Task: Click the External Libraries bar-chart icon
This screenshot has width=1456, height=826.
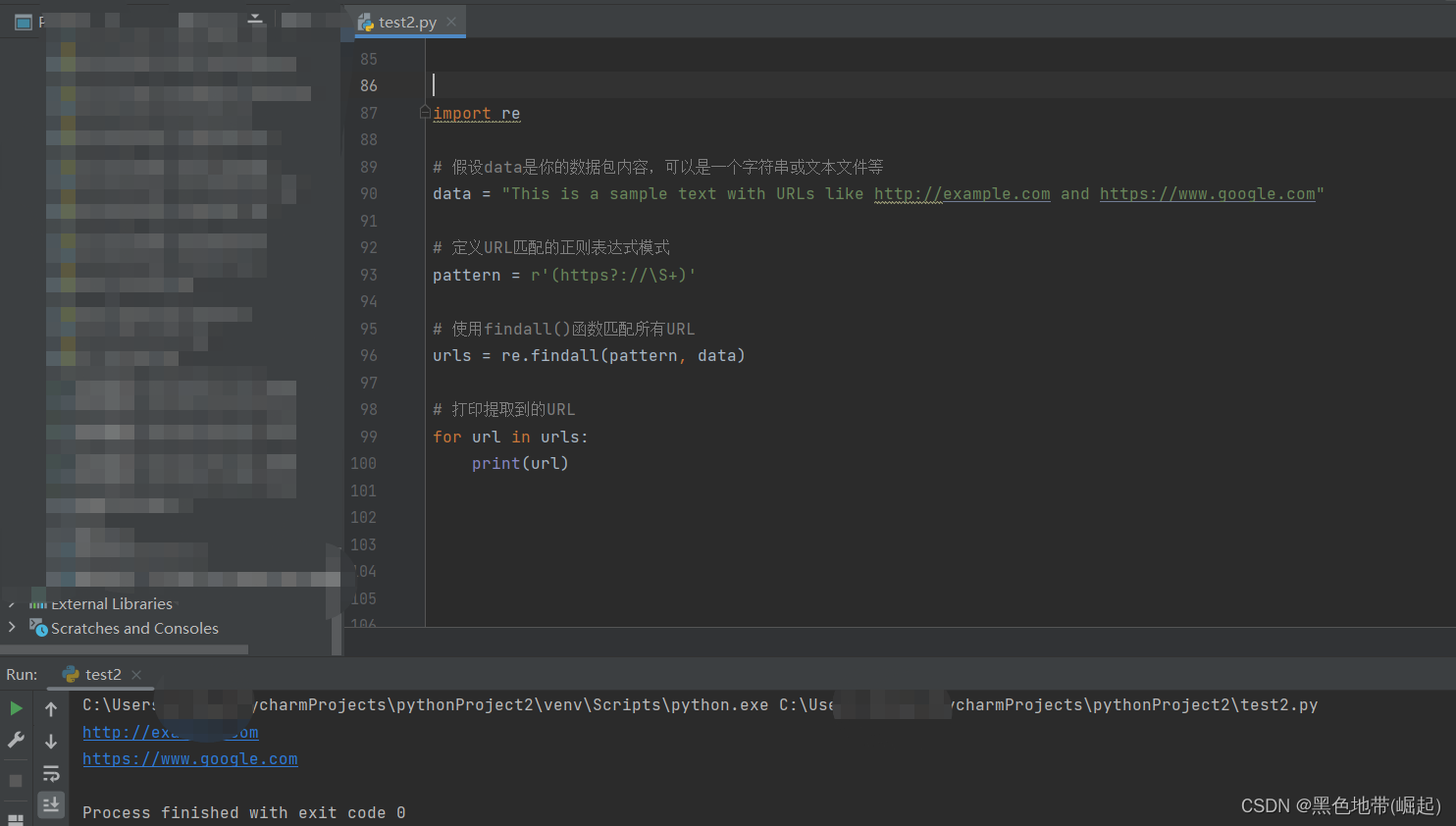Action: click(38, 604)
